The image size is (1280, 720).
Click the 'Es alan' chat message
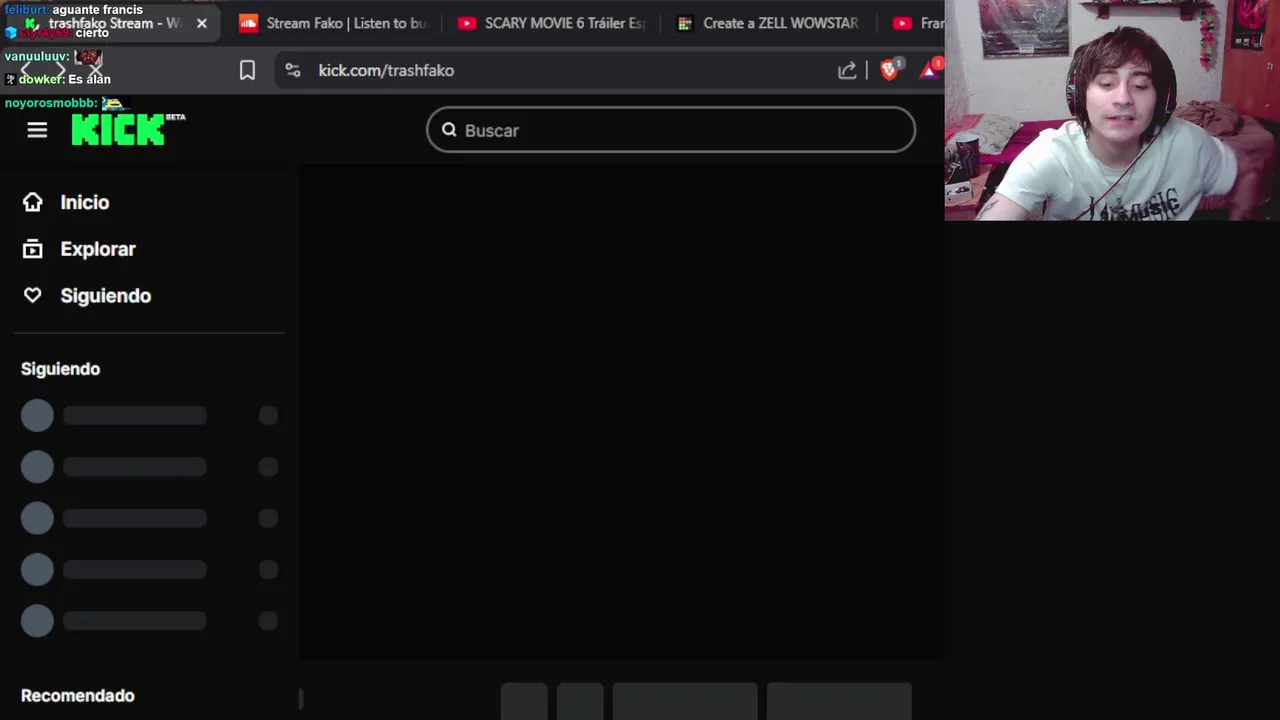point(89,79)
